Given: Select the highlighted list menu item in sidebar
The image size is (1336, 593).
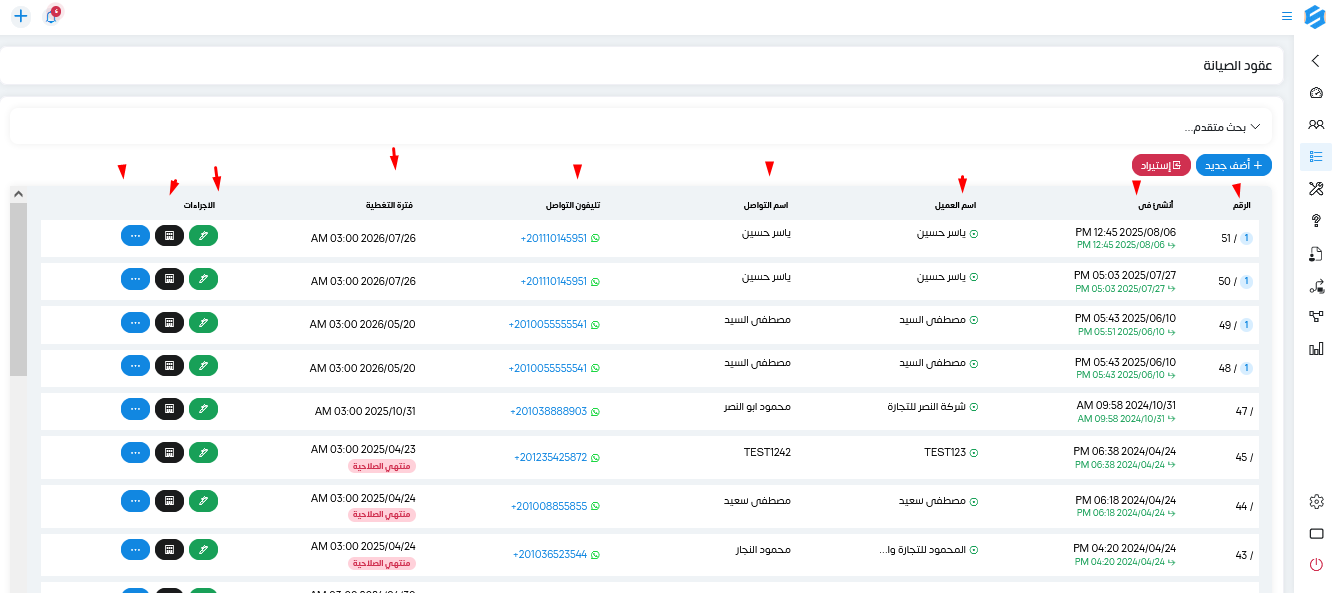Looking at the screenshot, I should pos(1316,157).
